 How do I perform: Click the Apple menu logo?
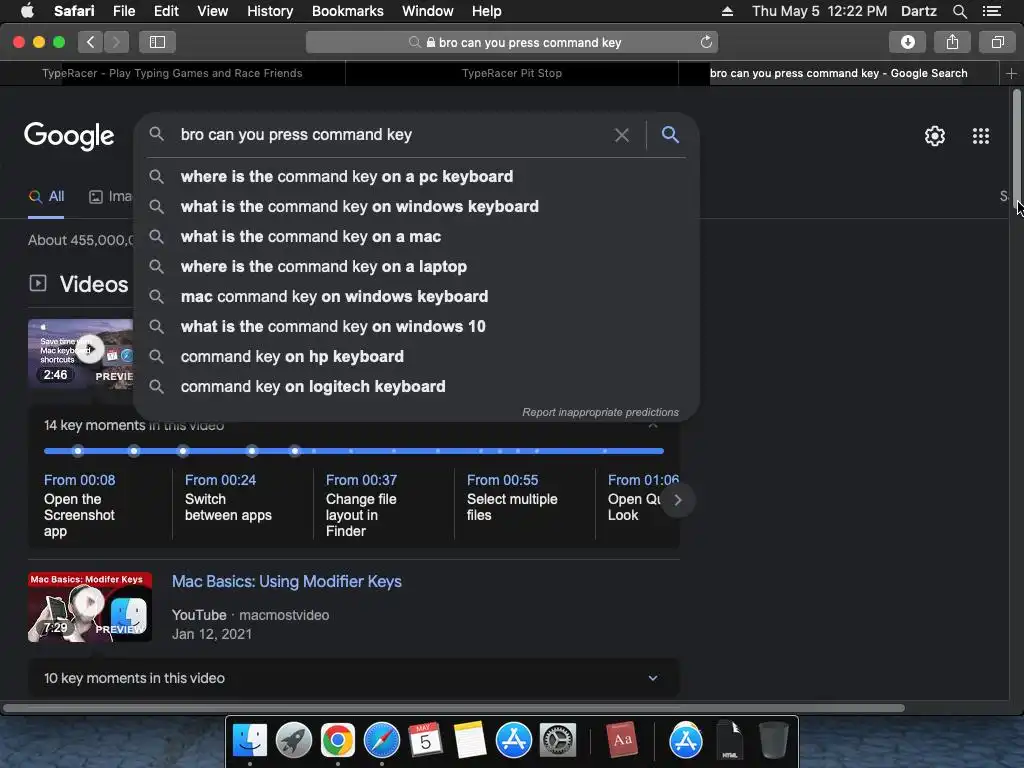(27, 11)
